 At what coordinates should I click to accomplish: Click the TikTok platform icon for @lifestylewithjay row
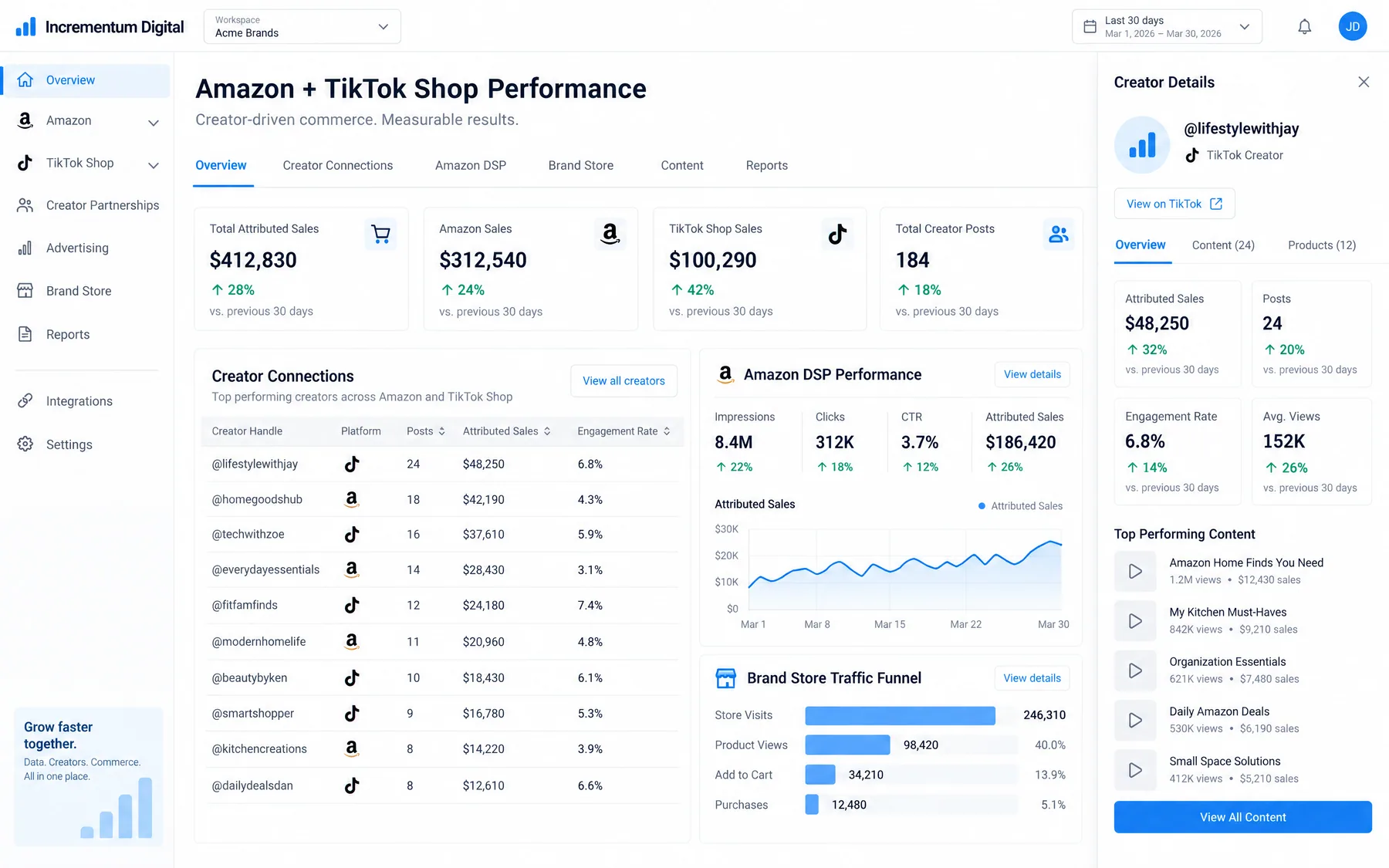(x=352, y=464)
